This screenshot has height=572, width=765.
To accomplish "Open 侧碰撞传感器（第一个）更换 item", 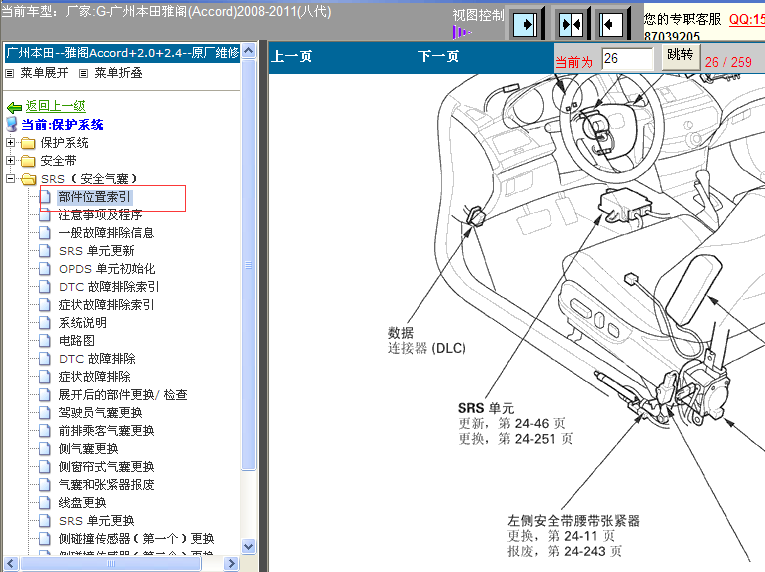I will pyautogui.click(x=137, y=539).
